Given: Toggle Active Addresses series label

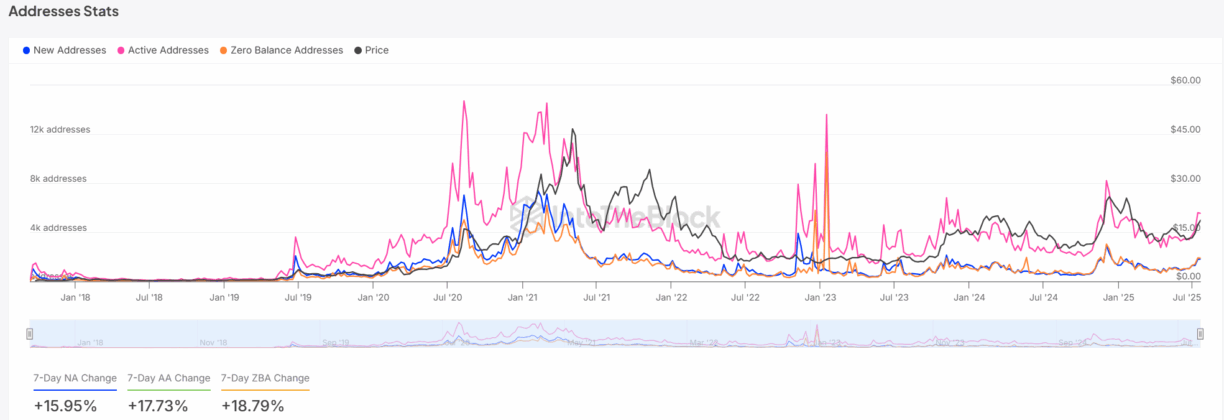Looking at the screenshot, I should coord(168,50).
